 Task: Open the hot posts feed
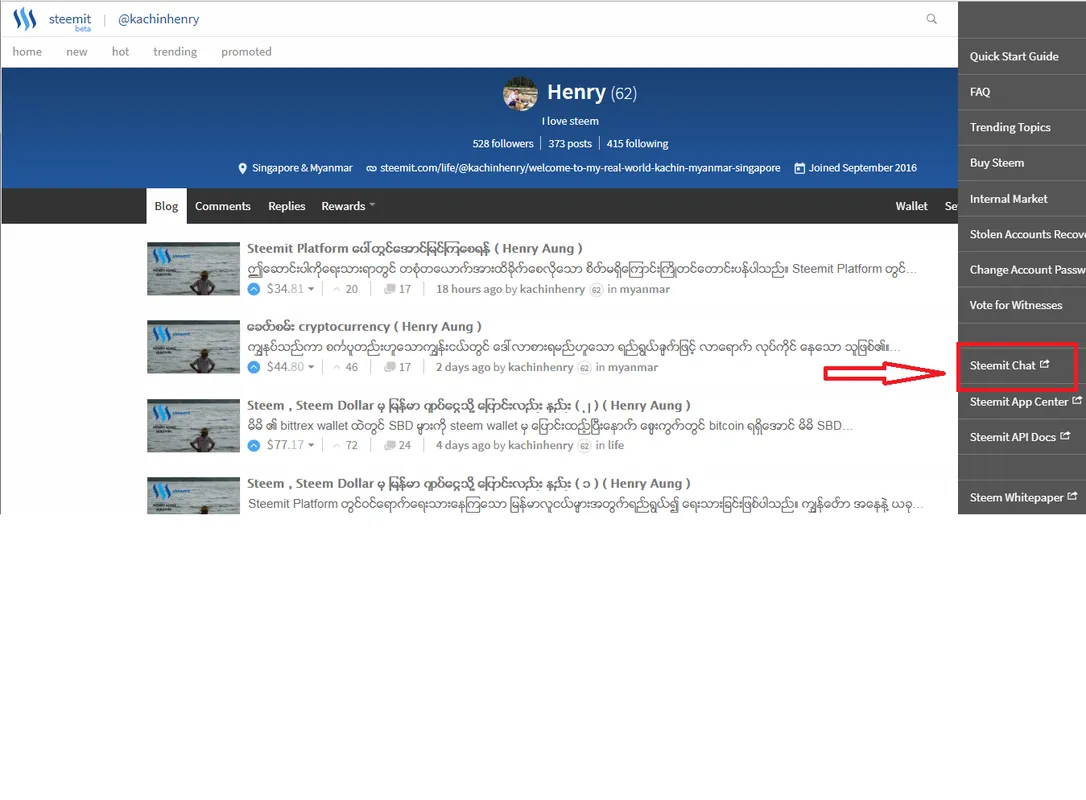(121, 52)
